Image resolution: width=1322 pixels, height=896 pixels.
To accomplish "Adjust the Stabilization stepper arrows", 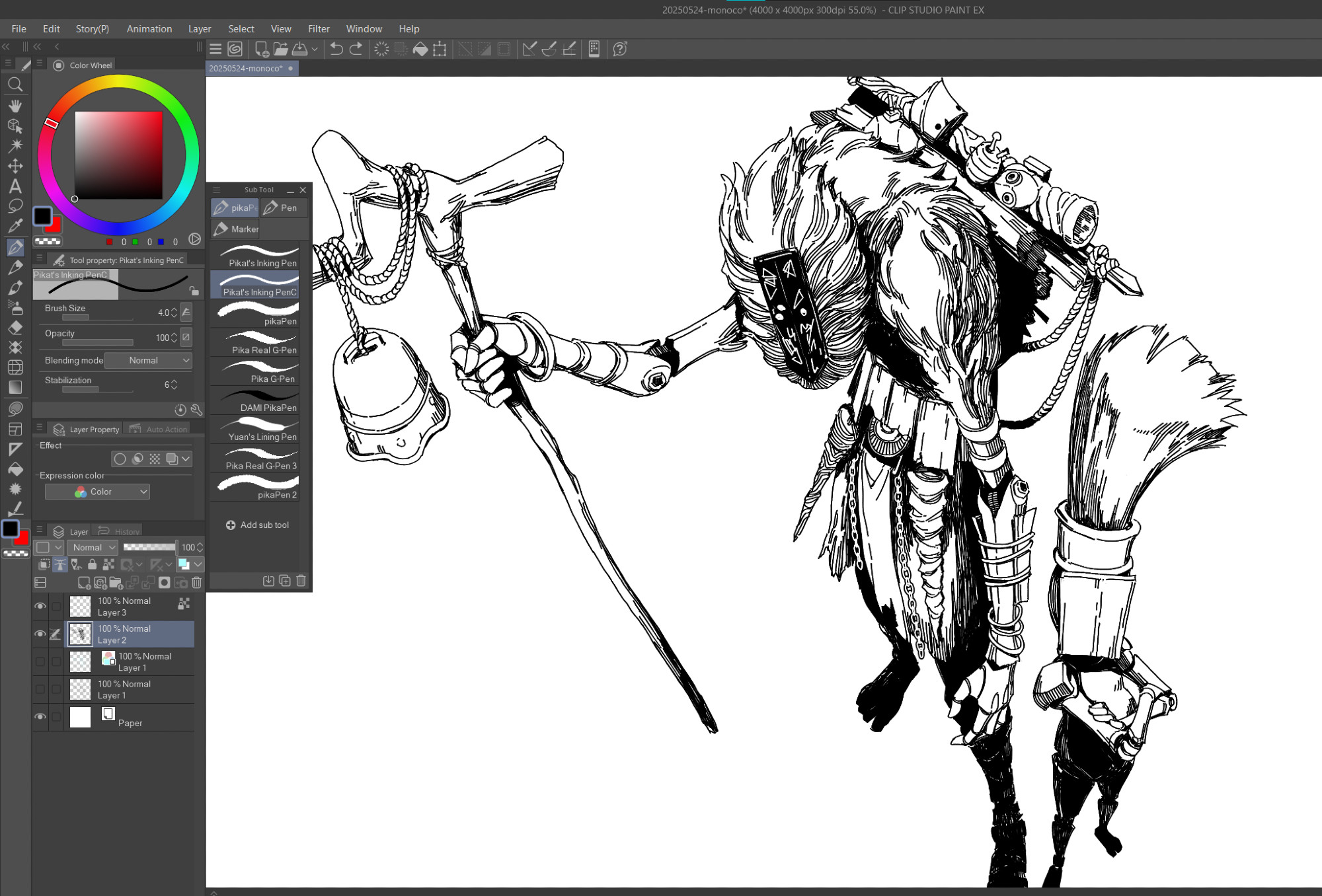I will 174,385.
